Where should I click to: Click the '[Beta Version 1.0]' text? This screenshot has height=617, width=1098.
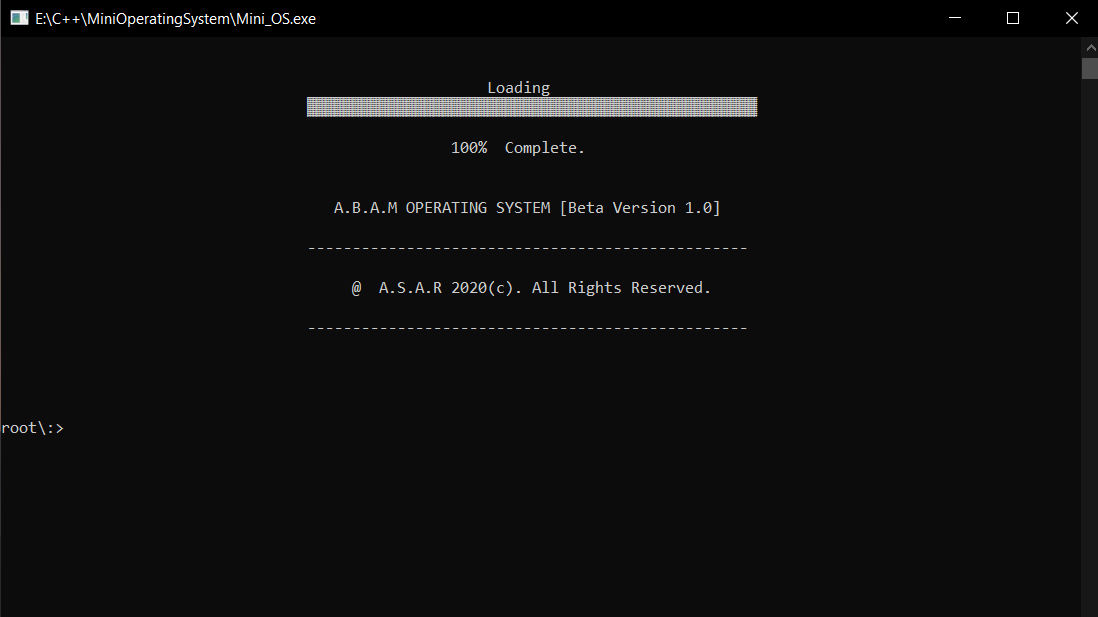(639, 208)
